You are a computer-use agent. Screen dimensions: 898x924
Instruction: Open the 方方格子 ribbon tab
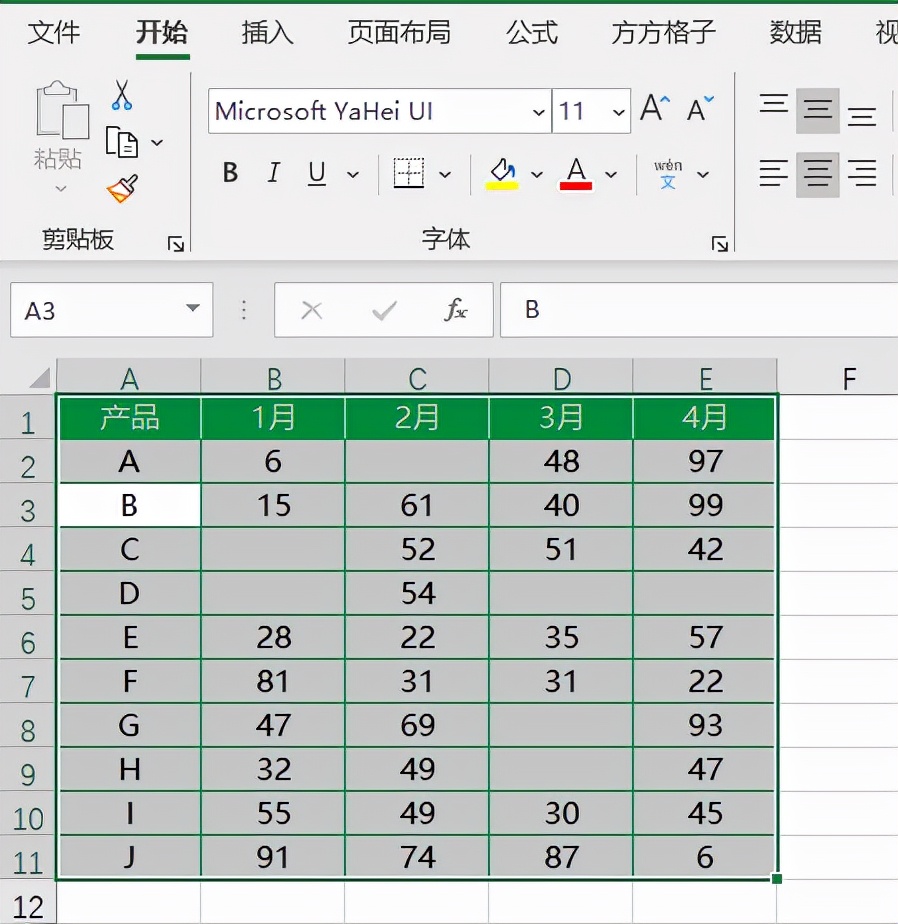(661, 32)
